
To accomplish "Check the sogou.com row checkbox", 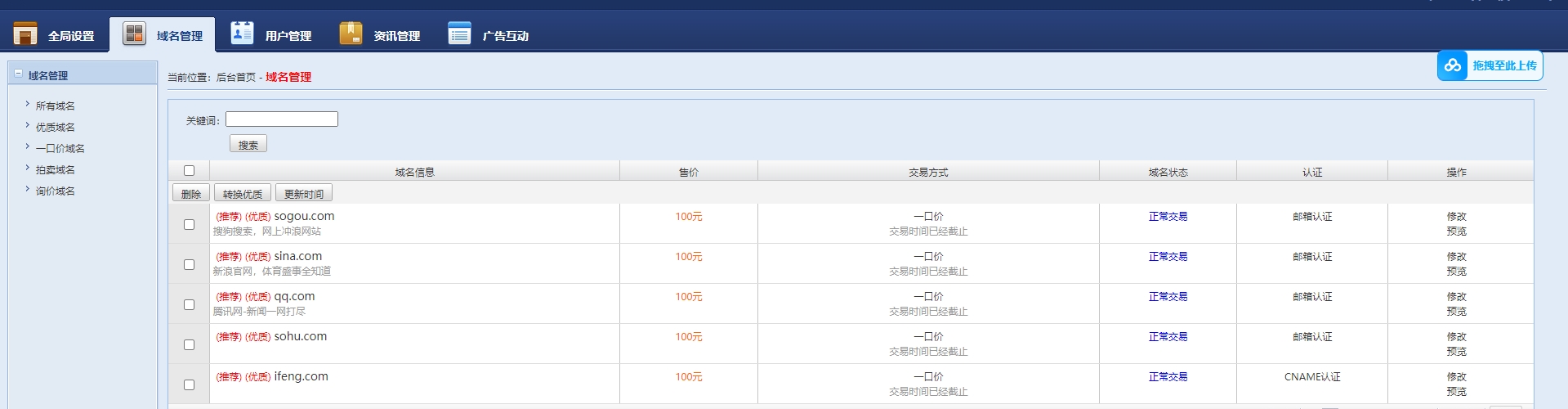I will click(189, 224).
